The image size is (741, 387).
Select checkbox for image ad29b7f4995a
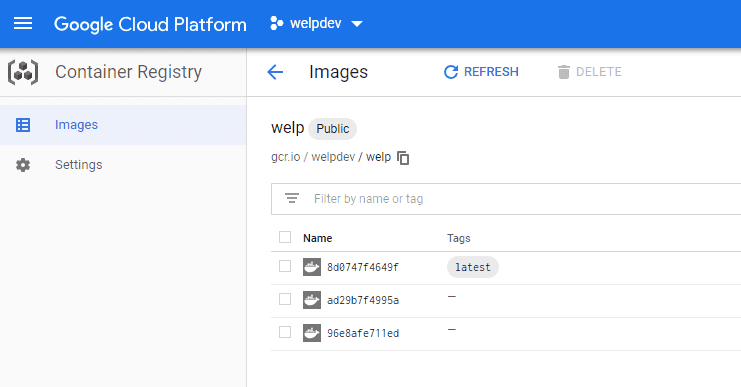coord(285,299)
